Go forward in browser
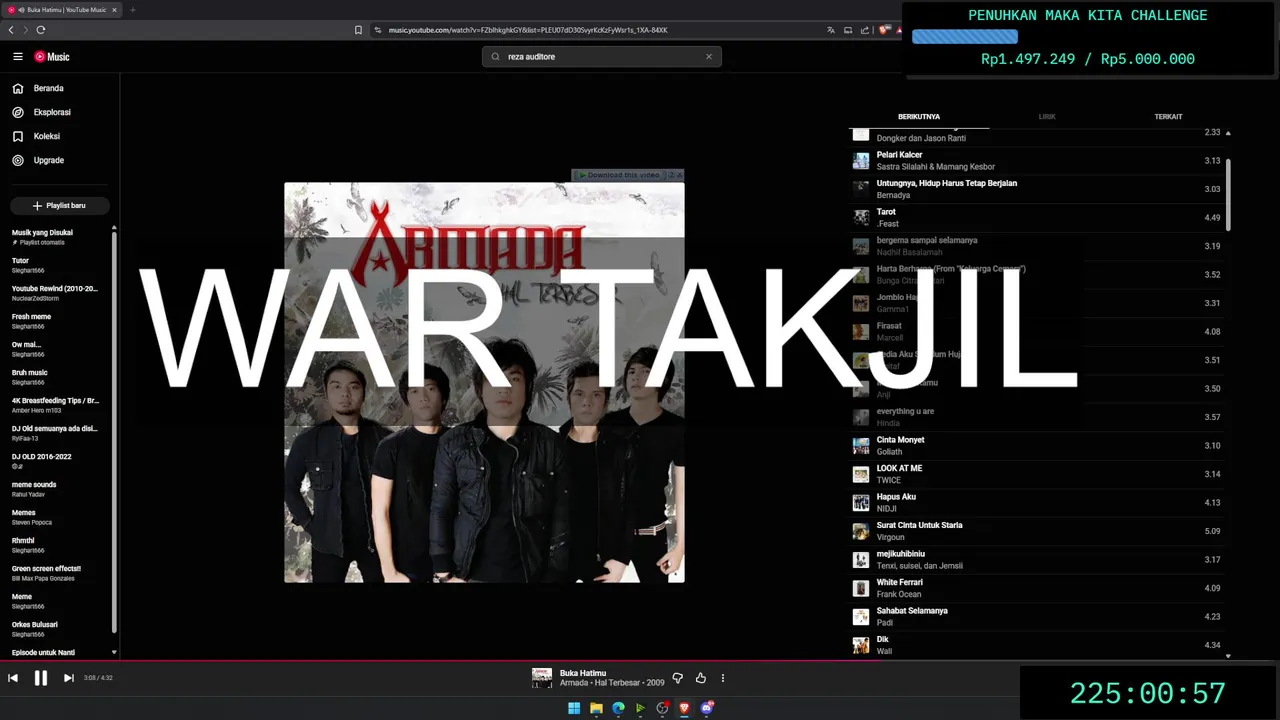The width and height of the screenshot is (1280, 720). point(25,30)
